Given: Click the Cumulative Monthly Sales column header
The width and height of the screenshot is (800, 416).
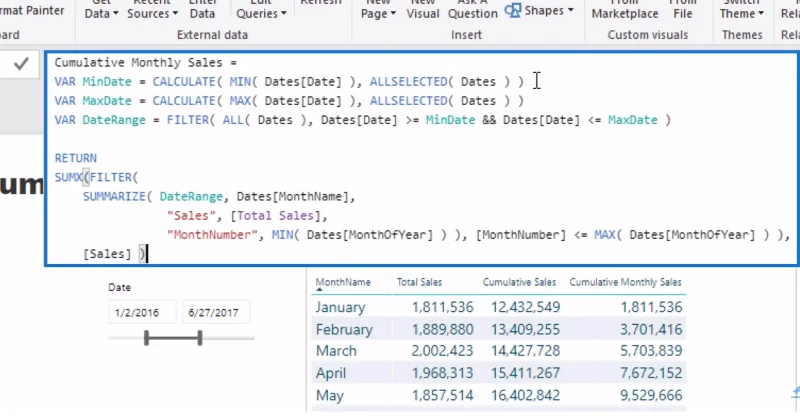Looking at the screenshot, I should pyautogui.click(x=625, y=282).
